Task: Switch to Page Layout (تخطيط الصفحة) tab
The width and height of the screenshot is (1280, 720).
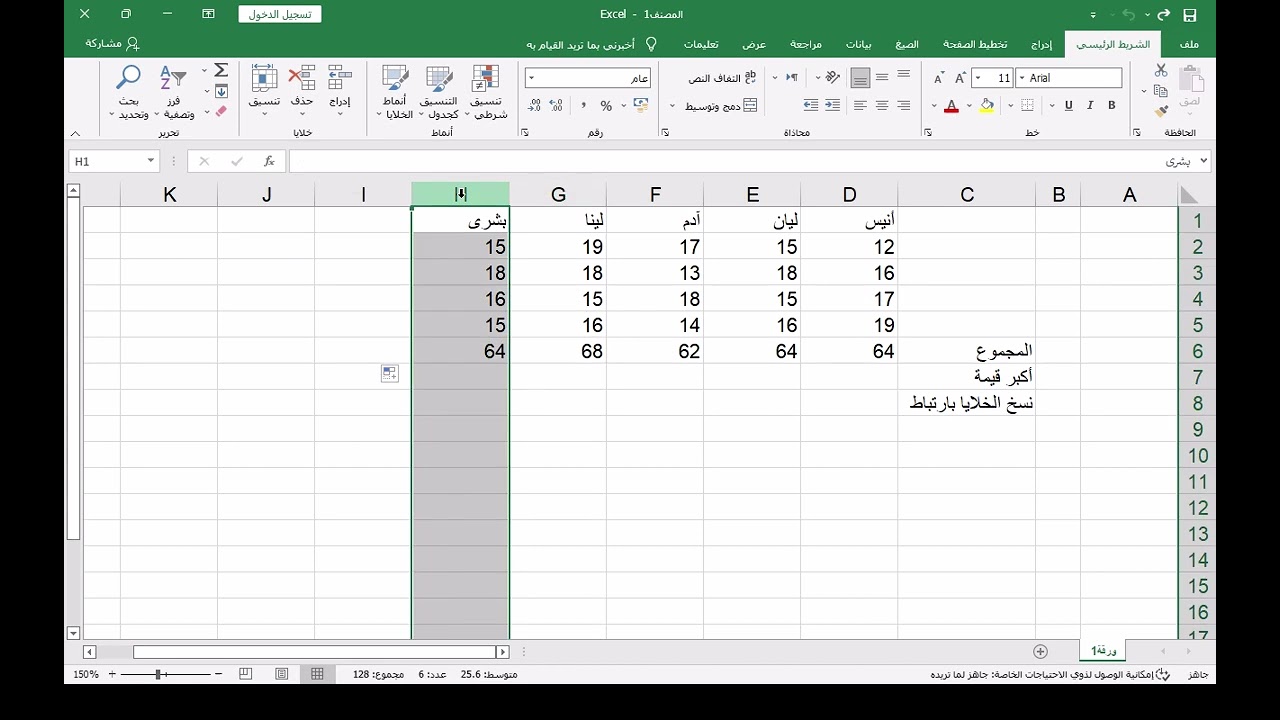Action: tap(975, 44)
